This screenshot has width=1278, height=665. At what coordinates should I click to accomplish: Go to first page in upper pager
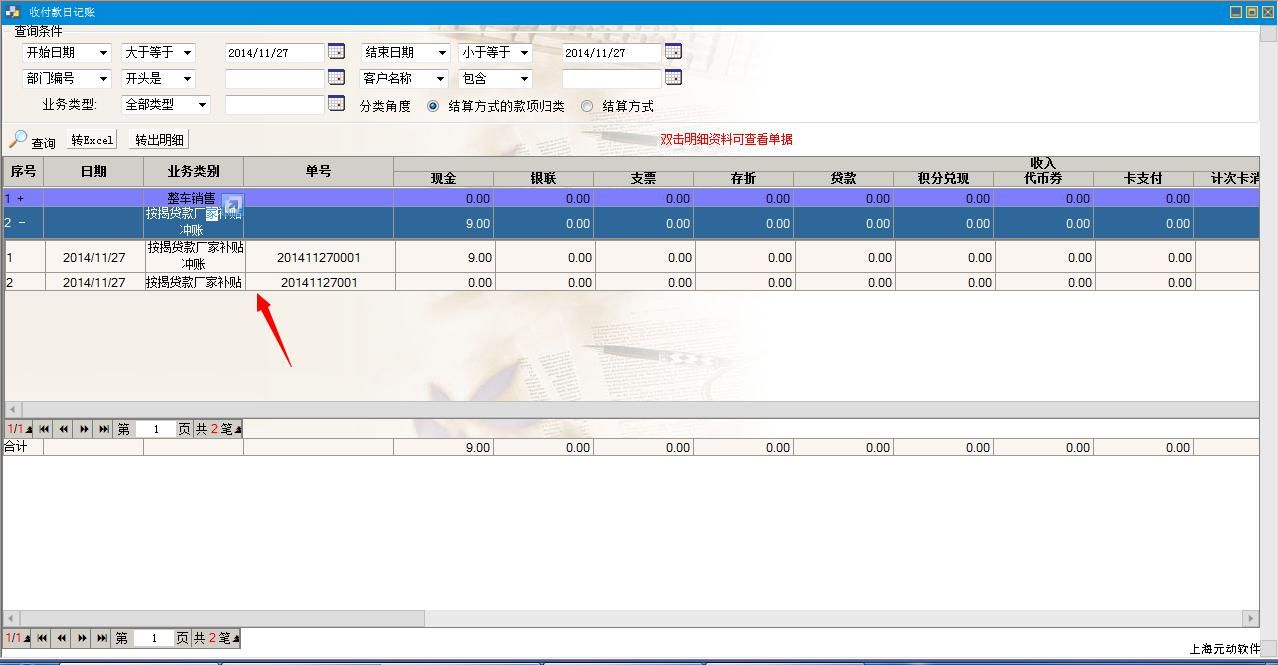point(44,429)
